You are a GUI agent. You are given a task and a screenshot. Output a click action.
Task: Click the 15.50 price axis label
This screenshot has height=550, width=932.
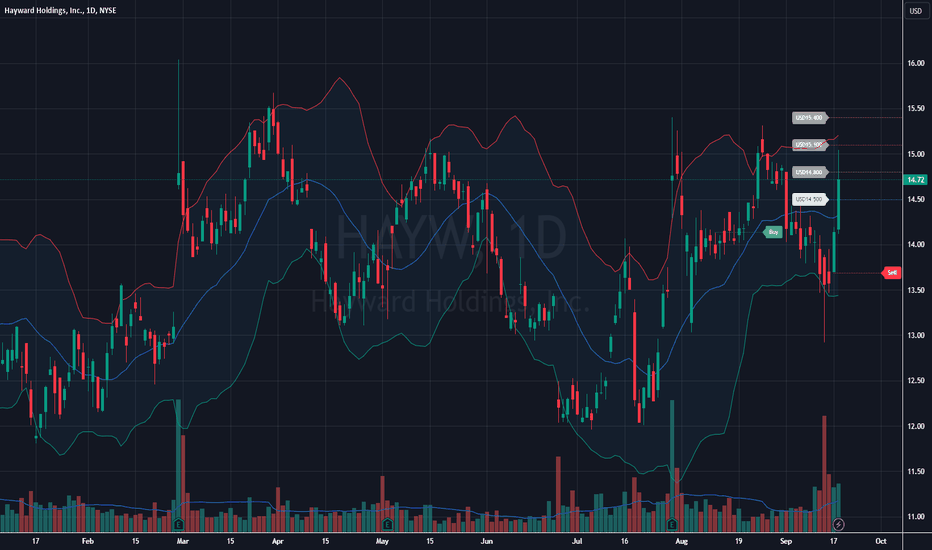point(915,108)
